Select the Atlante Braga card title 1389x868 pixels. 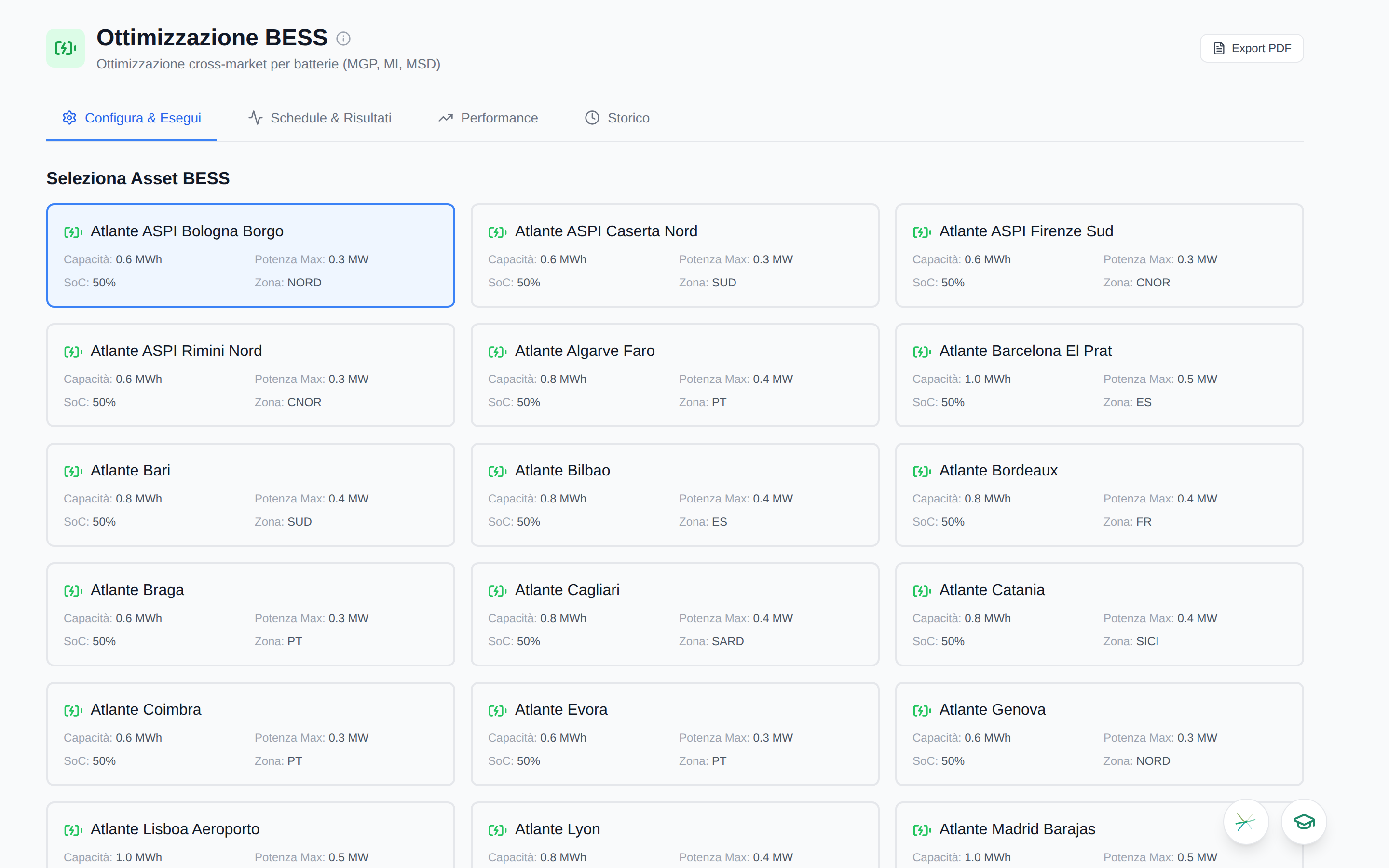point(137,590)
